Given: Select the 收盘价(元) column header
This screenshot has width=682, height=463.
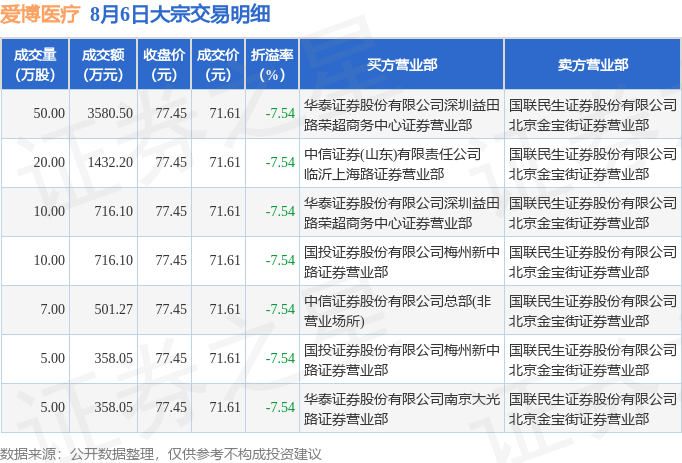Looking at the screenshot, I should coord(164,64).
